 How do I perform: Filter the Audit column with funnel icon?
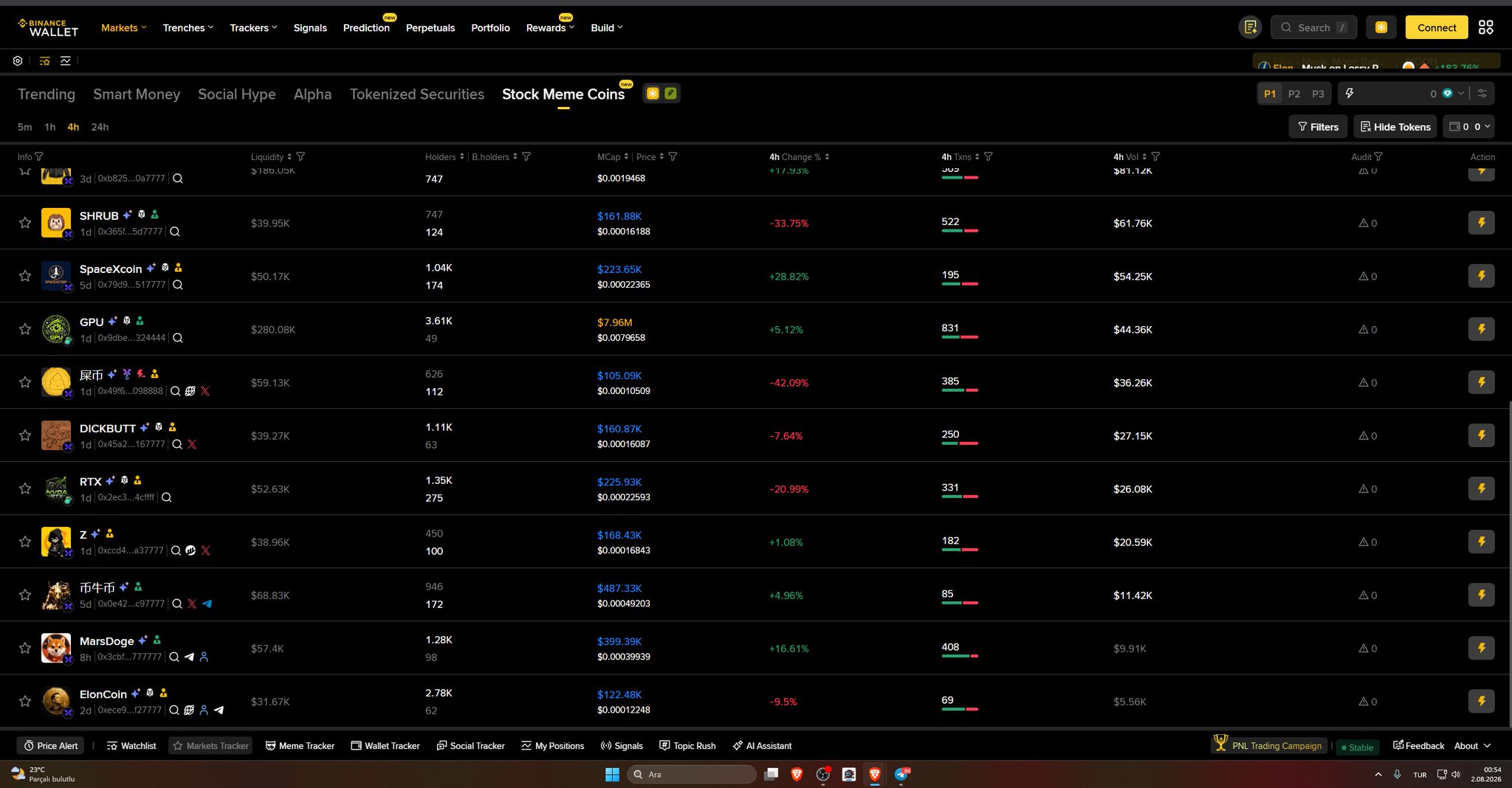(x=1378, y=157)
